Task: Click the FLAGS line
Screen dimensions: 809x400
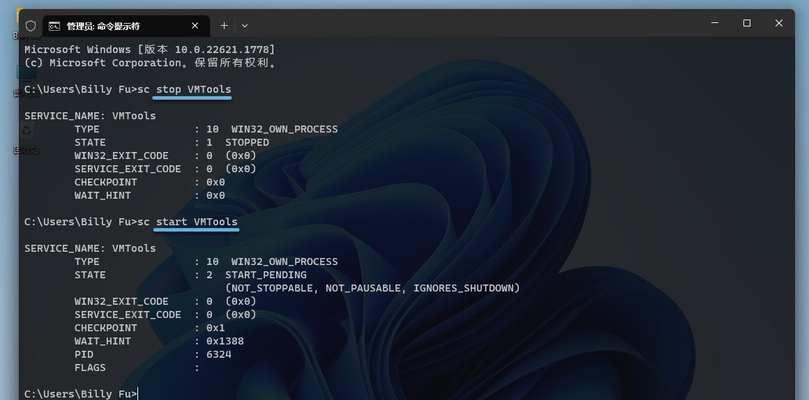Action: tap(137, 367)
